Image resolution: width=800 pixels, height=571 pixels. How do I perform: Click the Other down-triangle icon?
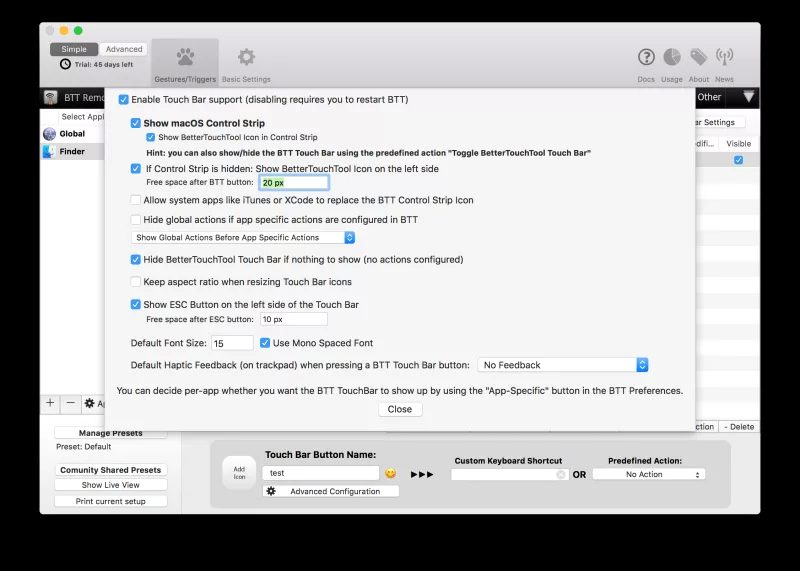748,96
